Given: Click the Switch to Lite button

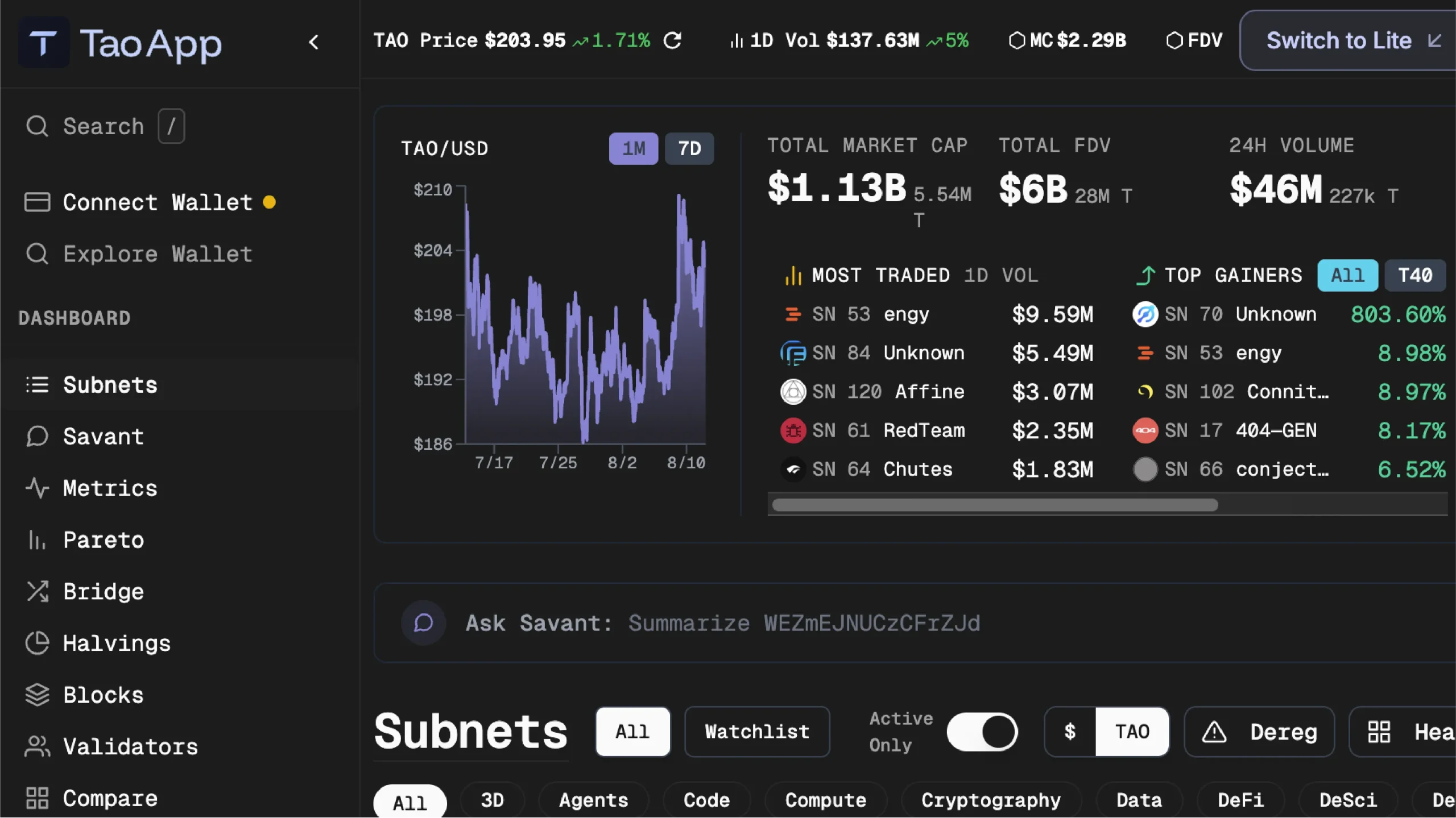Looking at the screenshot, I should click(1349, 41).
